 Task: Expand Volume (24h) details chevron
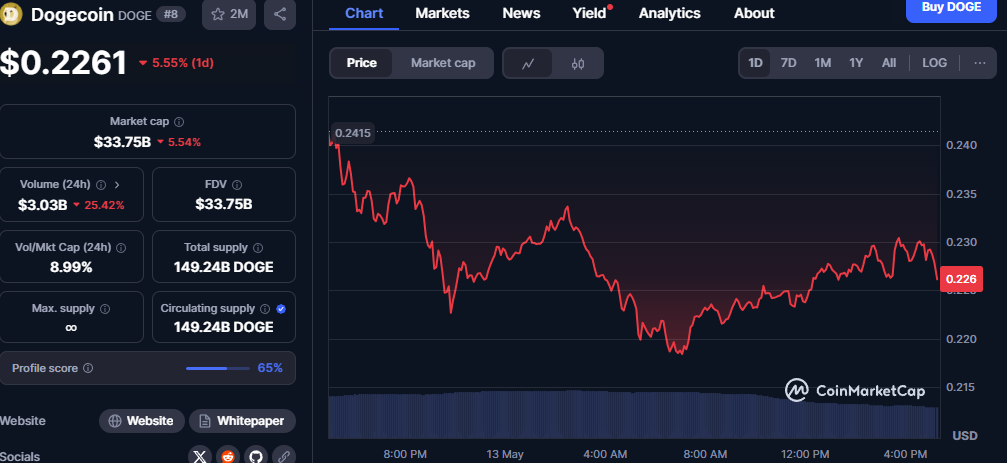(x=117, y=185)
